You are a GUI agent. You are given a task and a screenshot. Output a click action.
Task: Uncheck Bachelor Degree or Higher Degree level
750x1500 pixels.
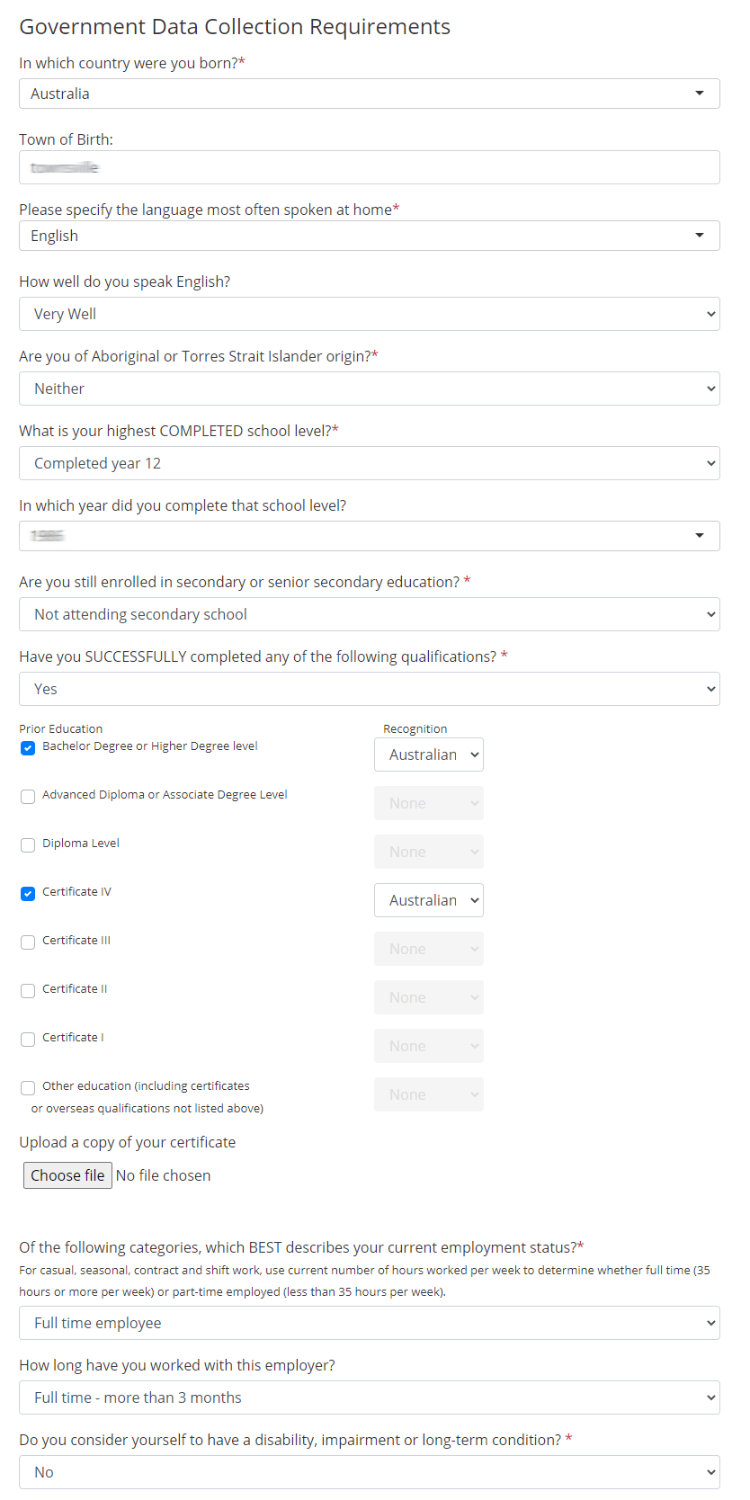tap(28, 748)
